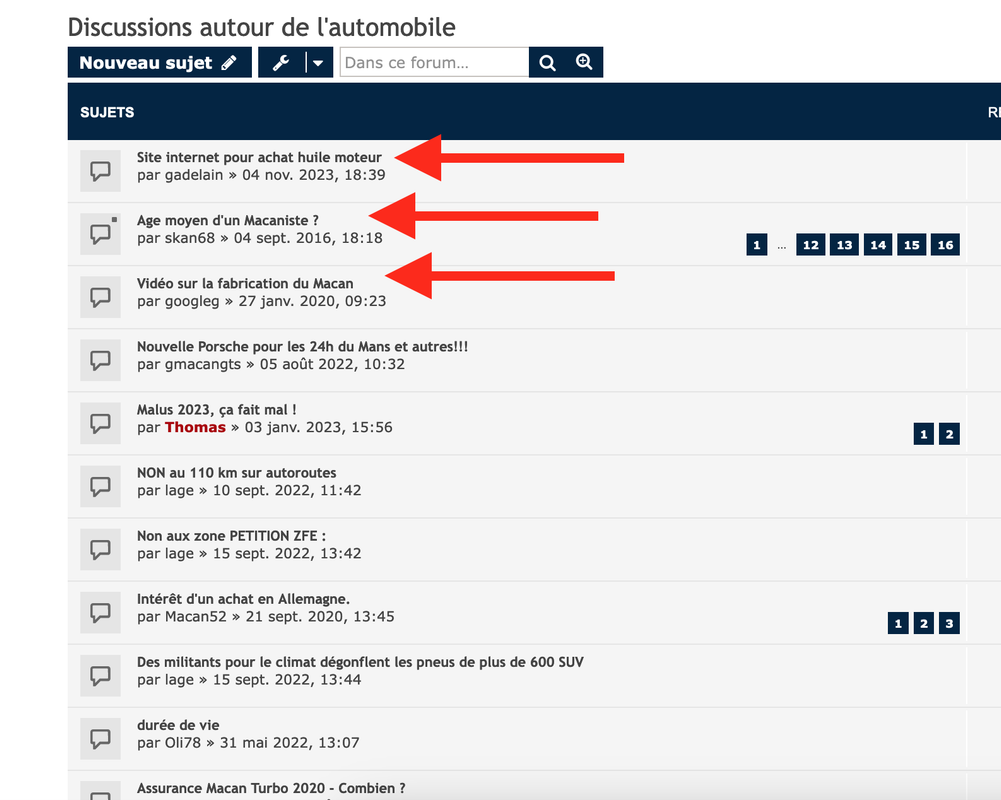1001x800 pixels.
Task: View profile of author googleg
Action: point(192,301)
